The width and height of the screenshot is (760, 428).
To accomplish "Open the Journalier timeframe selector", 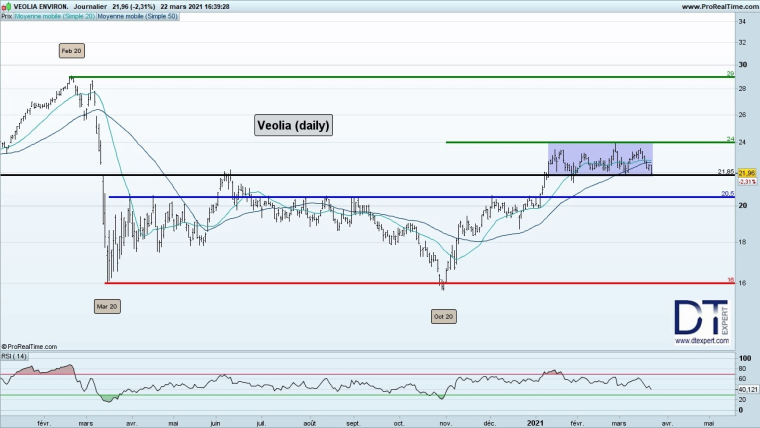I will (96, 6).
